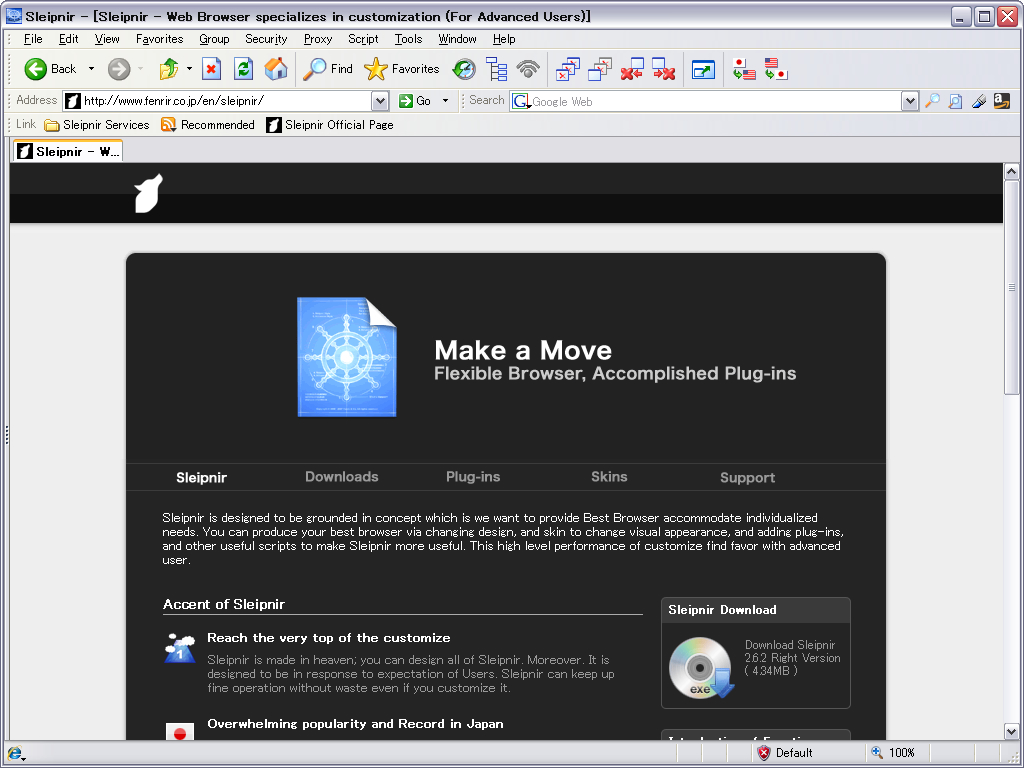The width and height of the screenshot is (1024, 768).
Task: Open the Sleipnir Official Page link
Action: (330, 125)
